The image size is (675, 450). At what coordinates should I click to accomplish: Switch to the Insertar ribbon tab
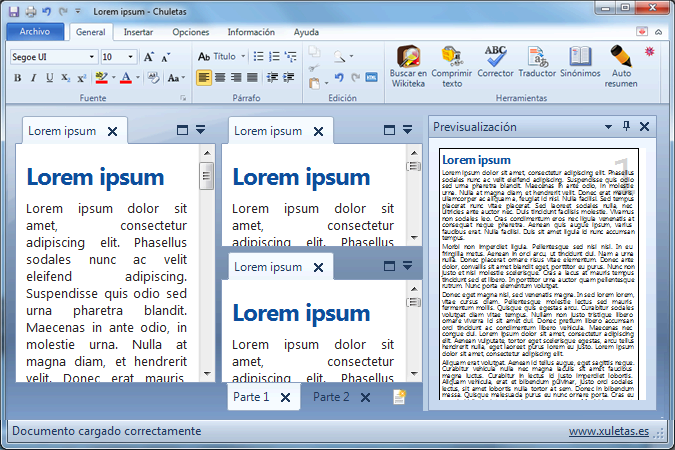click(x=138, y=32)
